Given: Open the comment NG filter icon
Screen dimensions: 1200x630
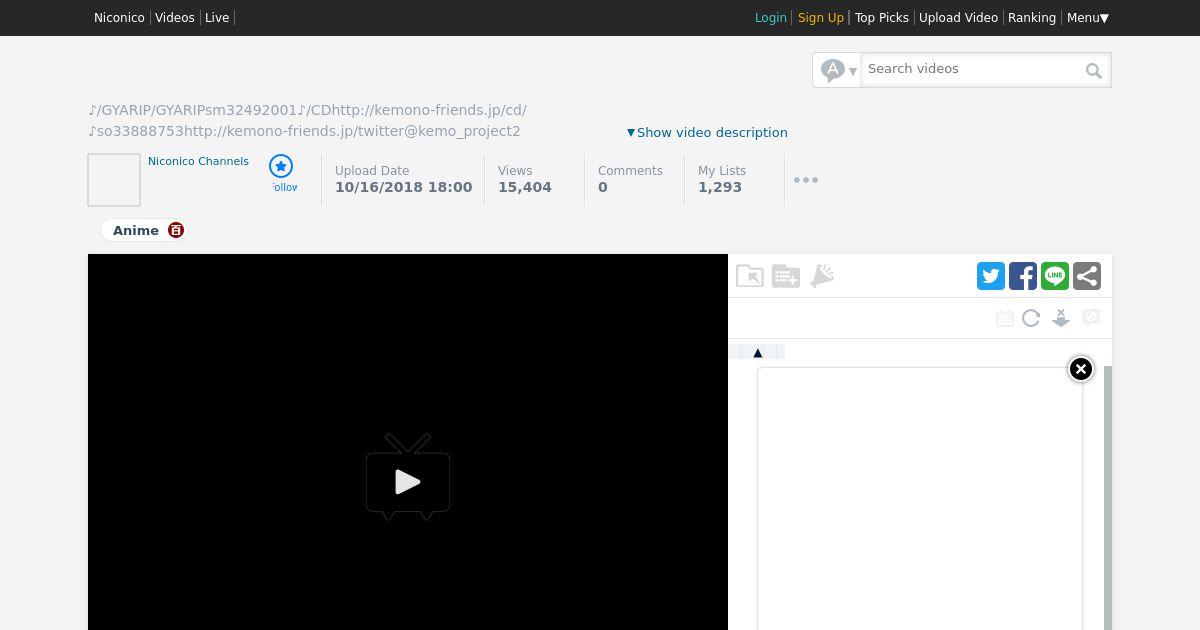Looking at the screenshot, I should tap(1091, 318).
